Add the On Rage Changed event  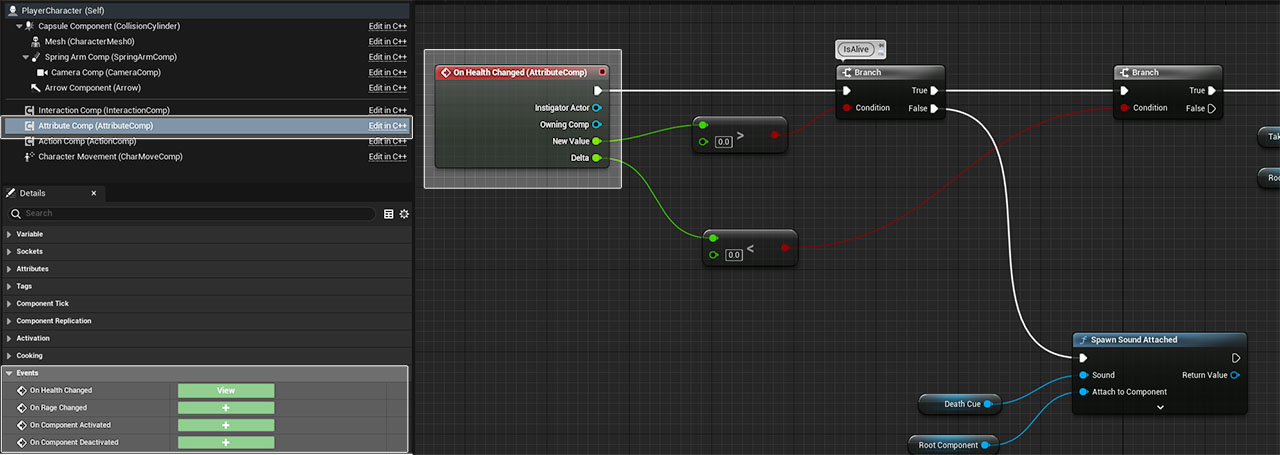coord(226,408)
